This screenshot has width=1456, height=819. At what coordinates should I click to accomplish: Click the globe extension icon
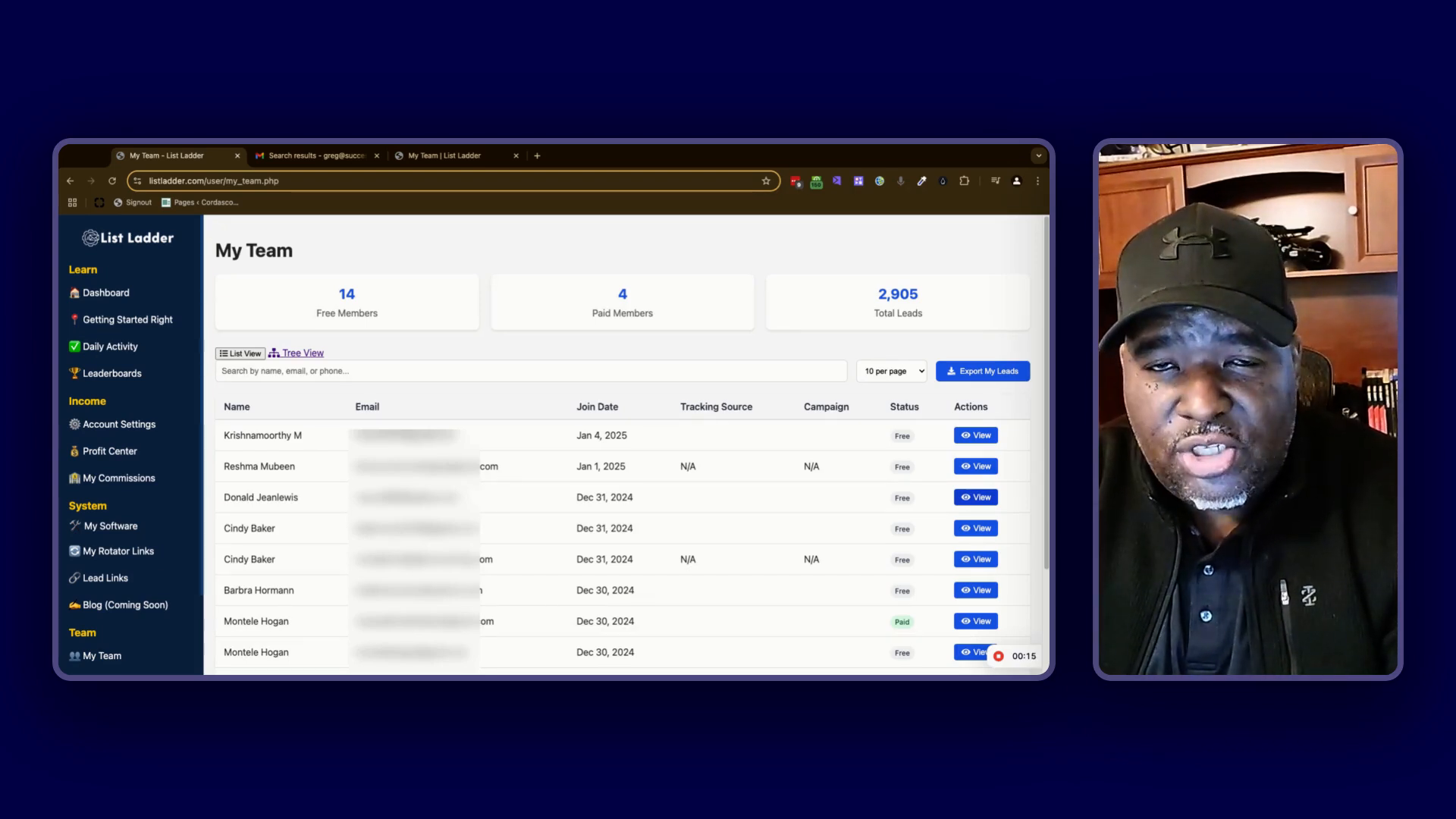879,181
